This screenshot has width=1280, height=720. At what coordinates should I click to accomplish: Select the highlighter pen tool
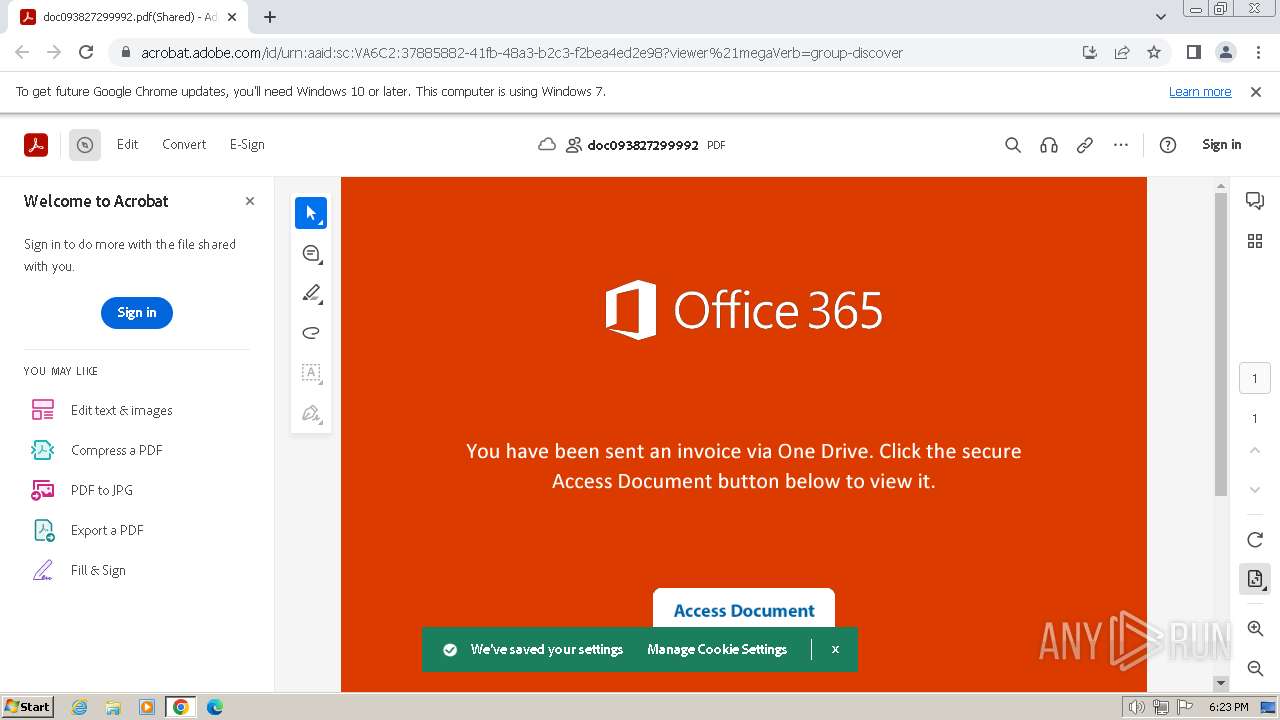pos(311,293)
